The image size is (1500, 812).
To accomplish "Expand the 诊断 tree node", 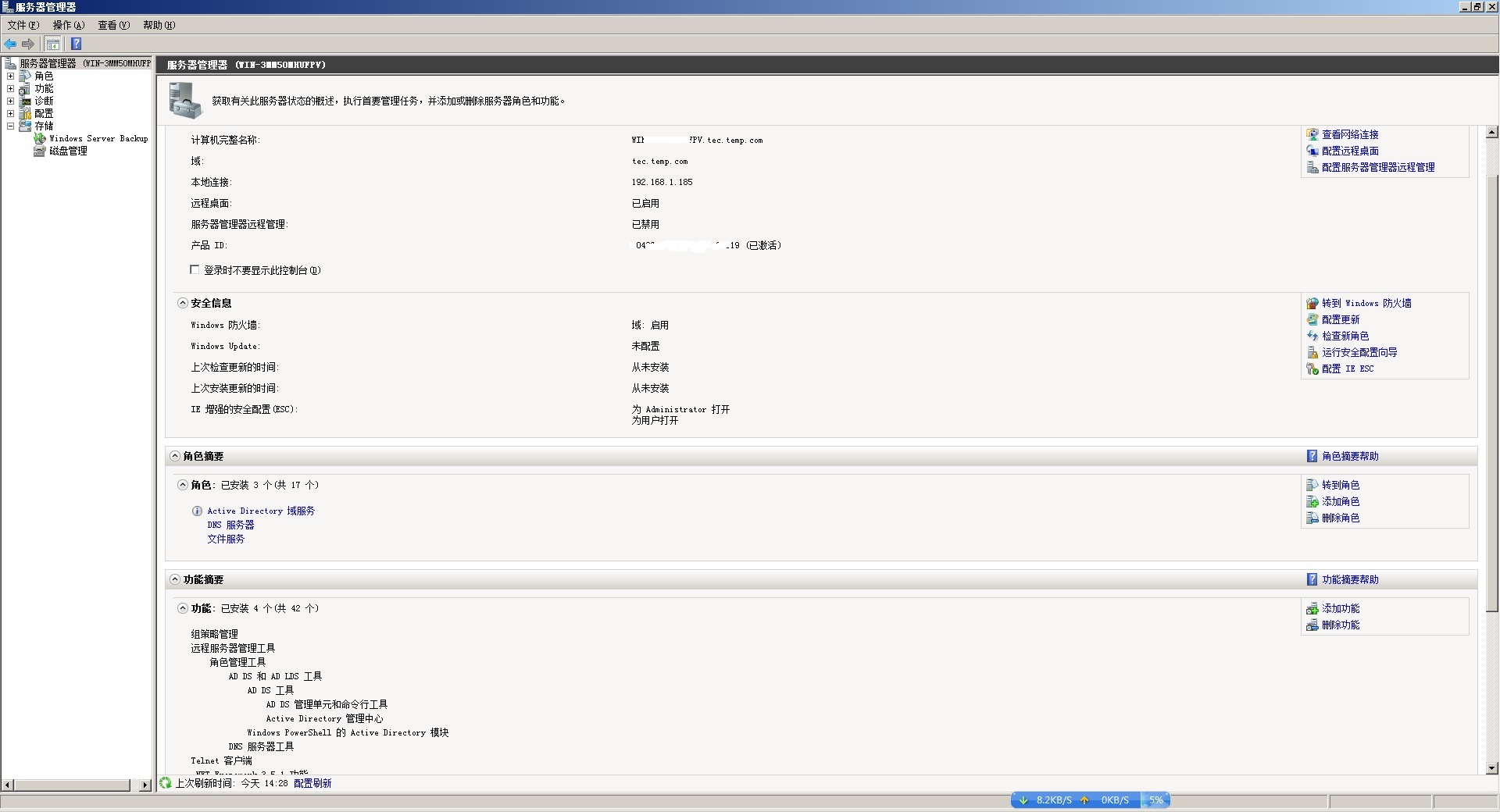I will [10, 101].
